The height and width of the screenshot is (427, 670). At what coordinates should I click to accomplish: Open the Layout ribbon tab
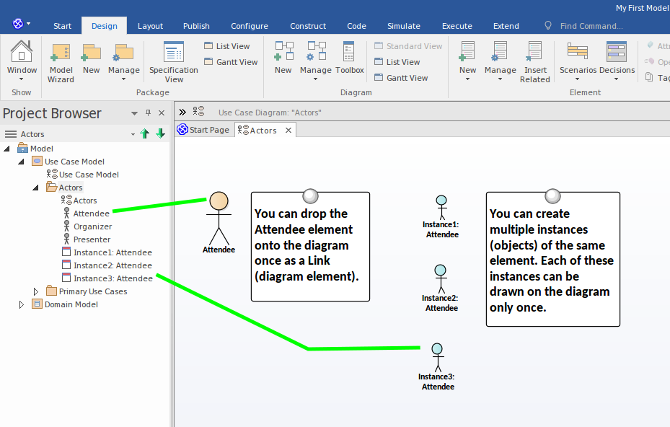(151, 25)
